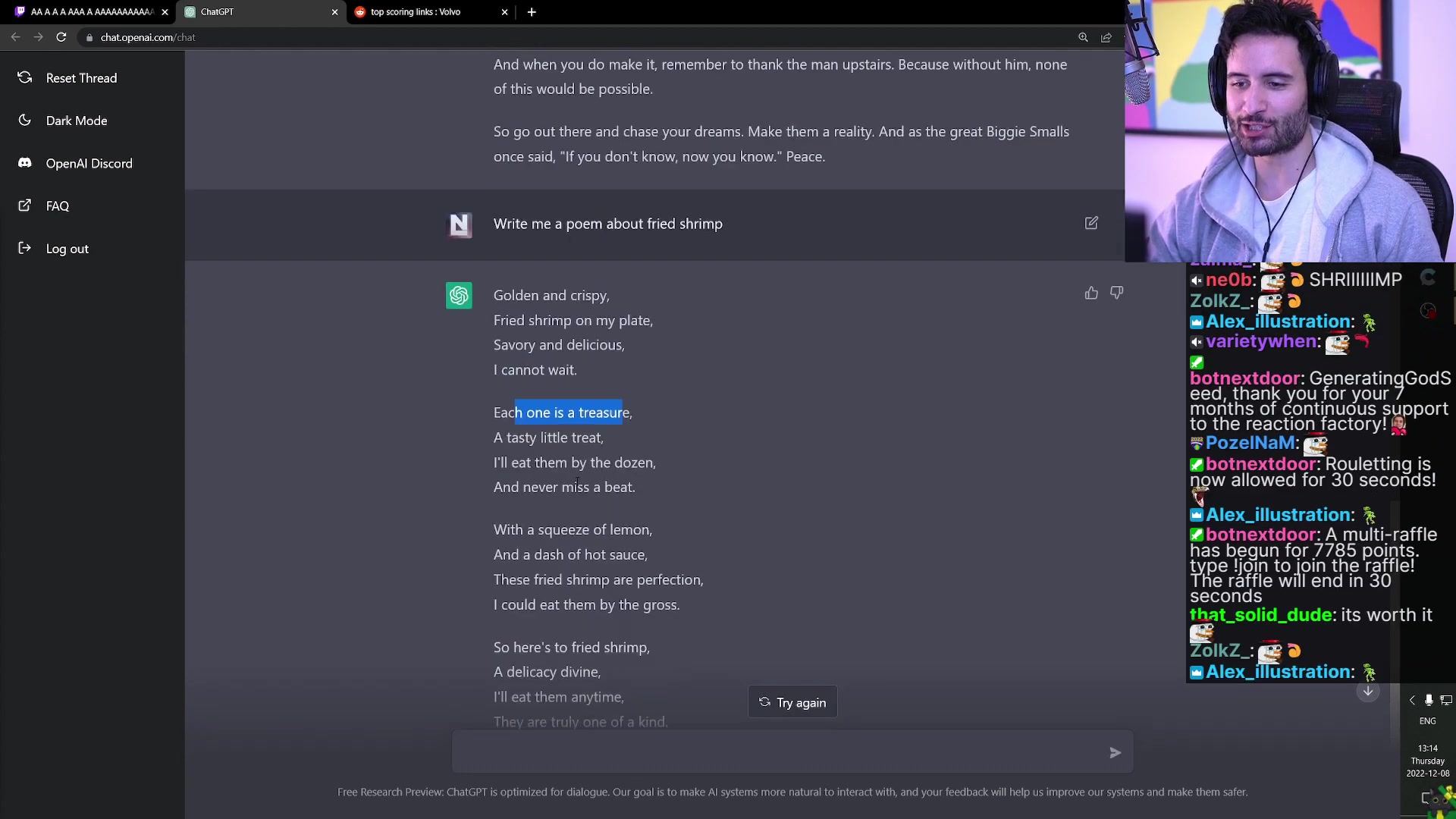Click Log out in sidebar
This screenshot has height=819, width=1456.
[x=67, y=249]
